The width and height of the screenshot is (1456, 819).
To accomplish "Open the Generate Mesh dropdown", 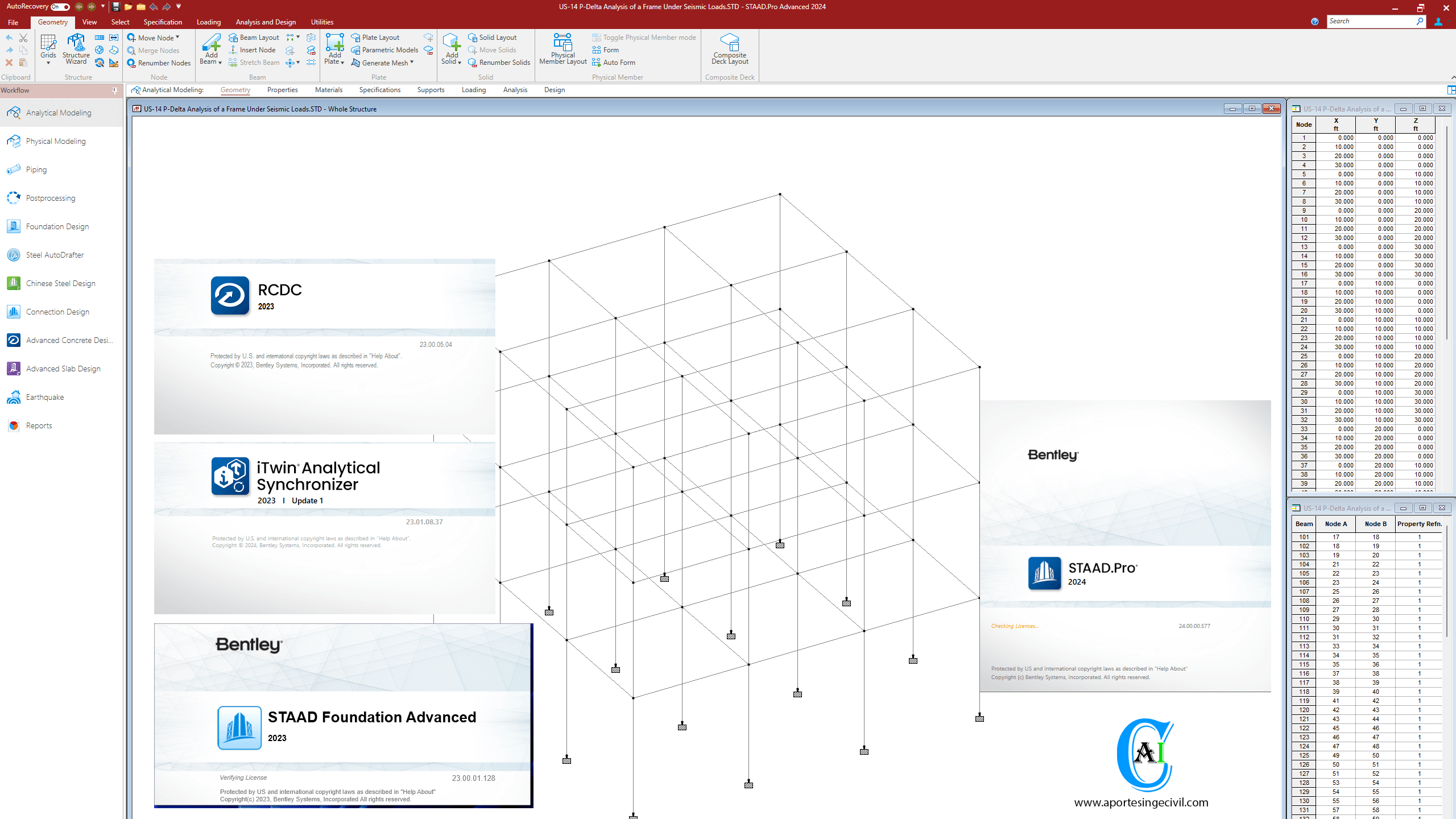I will [412, 63].
